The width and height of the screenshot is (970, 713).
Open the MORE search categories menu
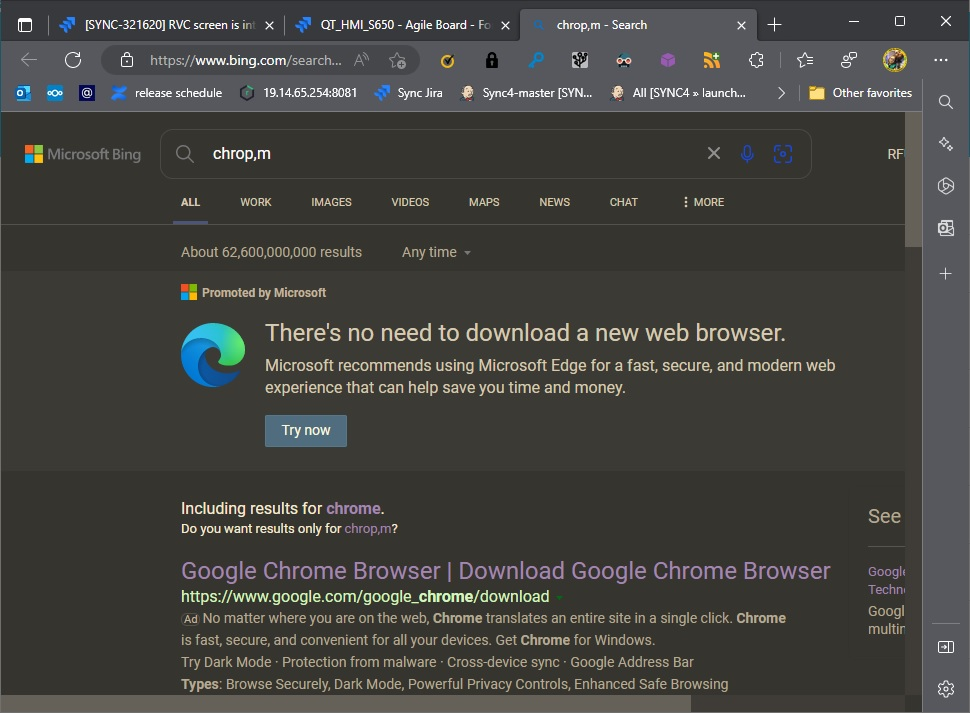tap(703, 202)
